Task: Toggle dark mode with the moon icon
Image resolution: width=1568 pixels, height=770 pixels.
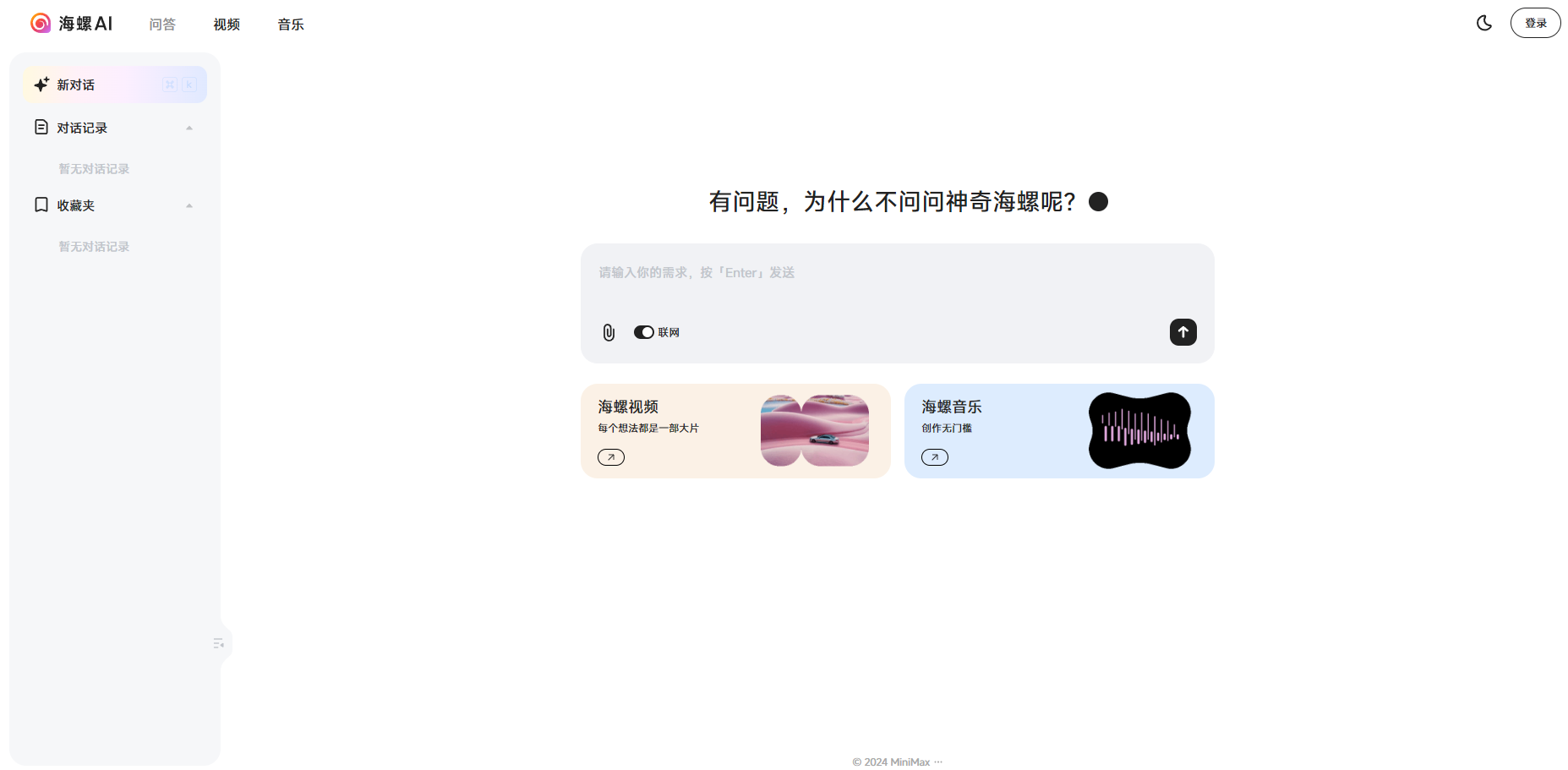Action: 1484,23
